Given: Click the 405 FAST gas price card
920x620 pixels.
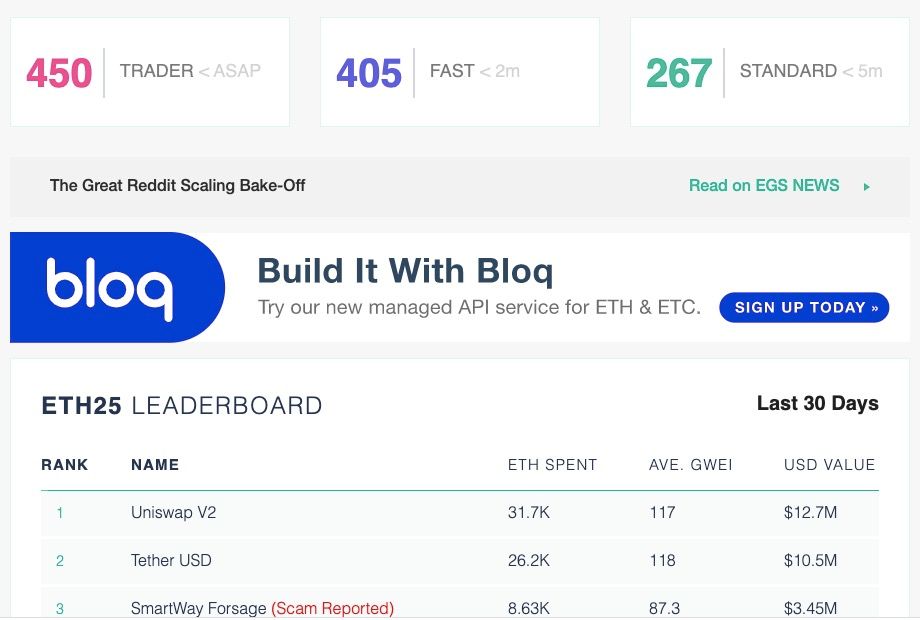Looking at the screenshot, I should (x=459, y=72).
